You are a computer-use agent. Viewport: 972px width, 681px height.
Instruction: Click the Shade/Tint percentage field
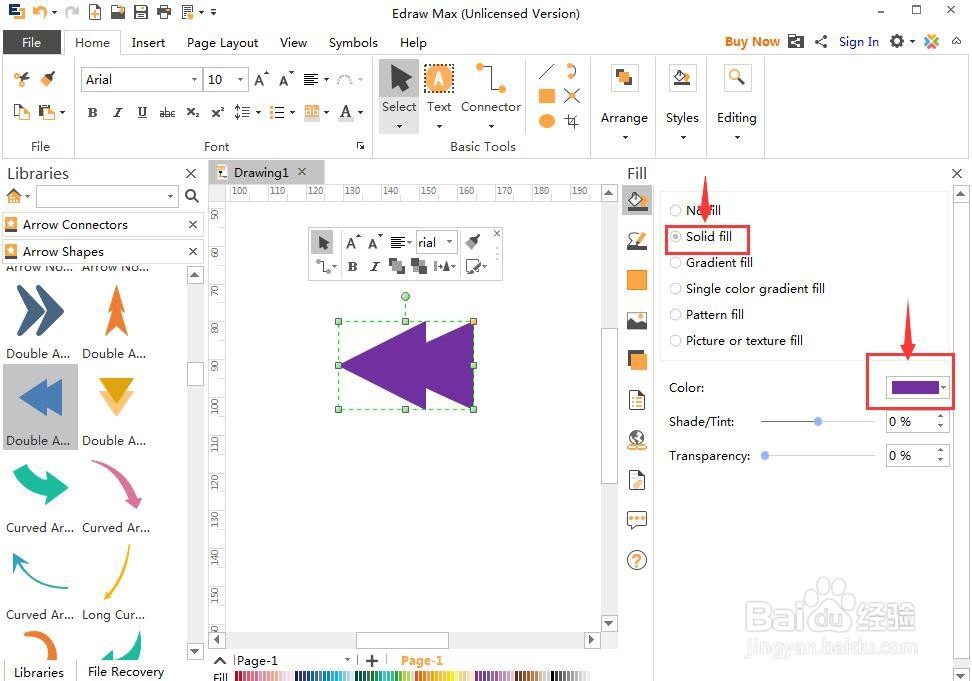pos(910,421)
